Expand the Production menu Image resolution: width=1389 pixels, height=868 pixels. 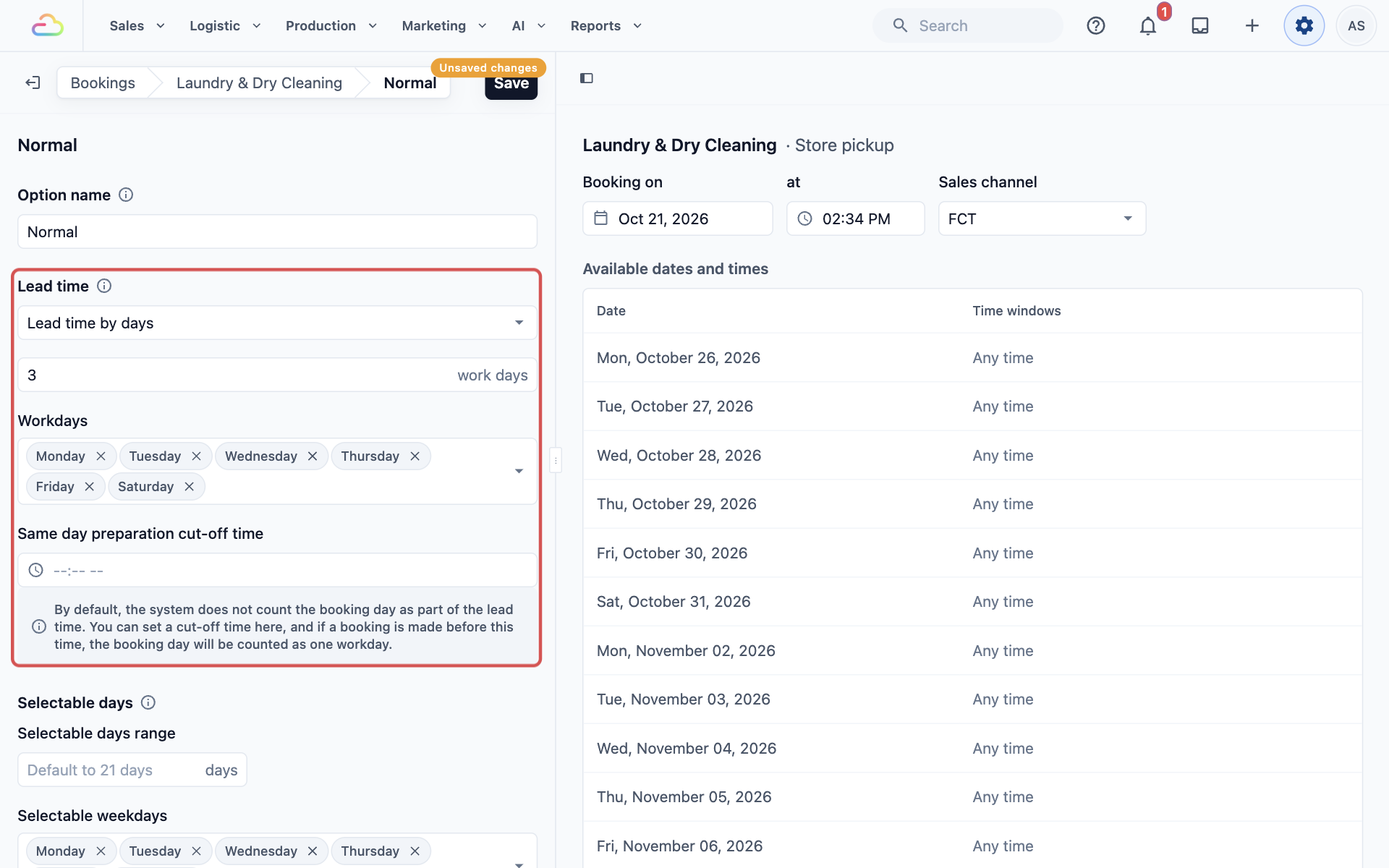[331, 25]
